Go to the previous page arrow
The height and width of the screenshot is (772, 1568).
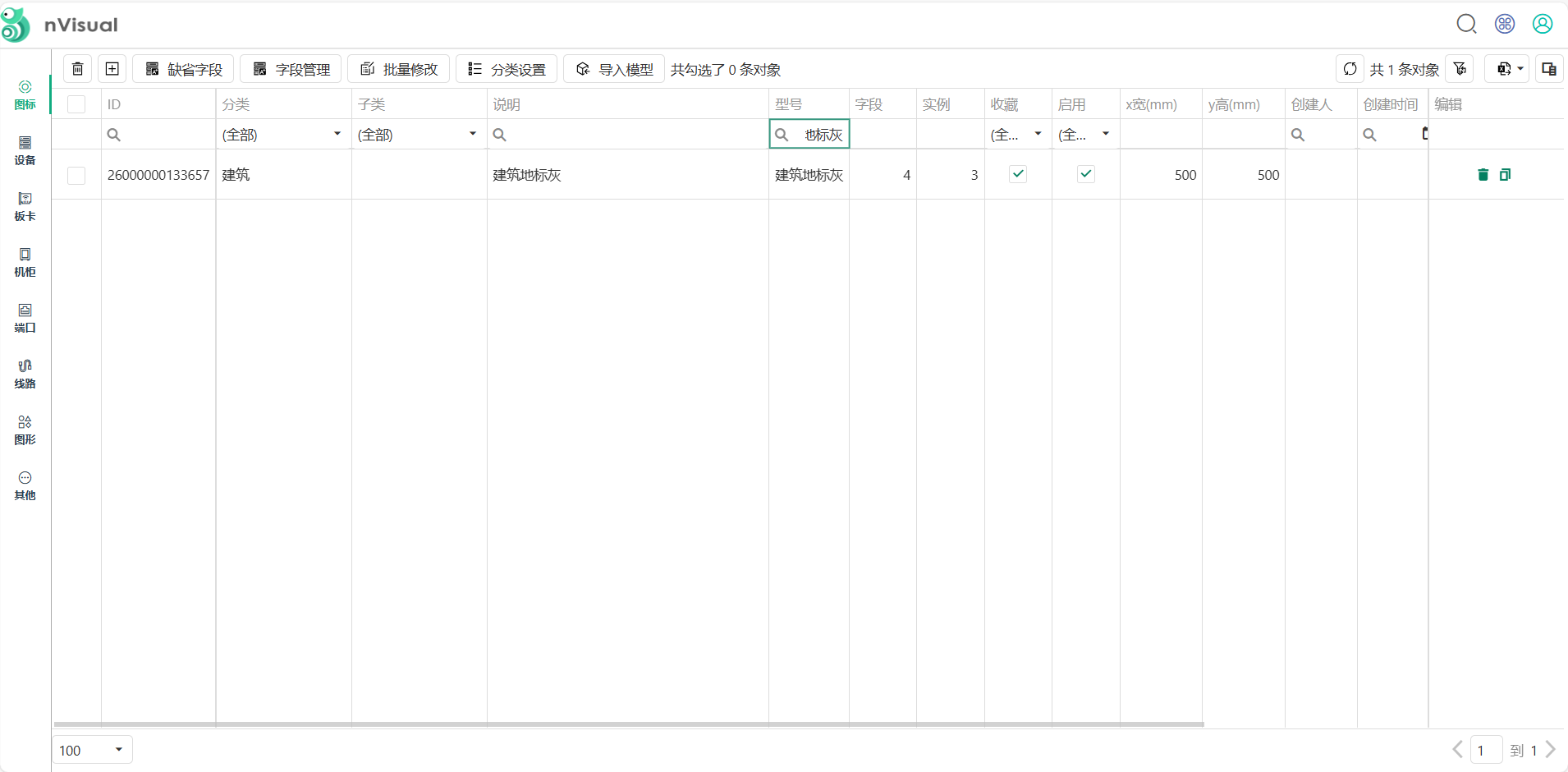(x=1457, y=749)
